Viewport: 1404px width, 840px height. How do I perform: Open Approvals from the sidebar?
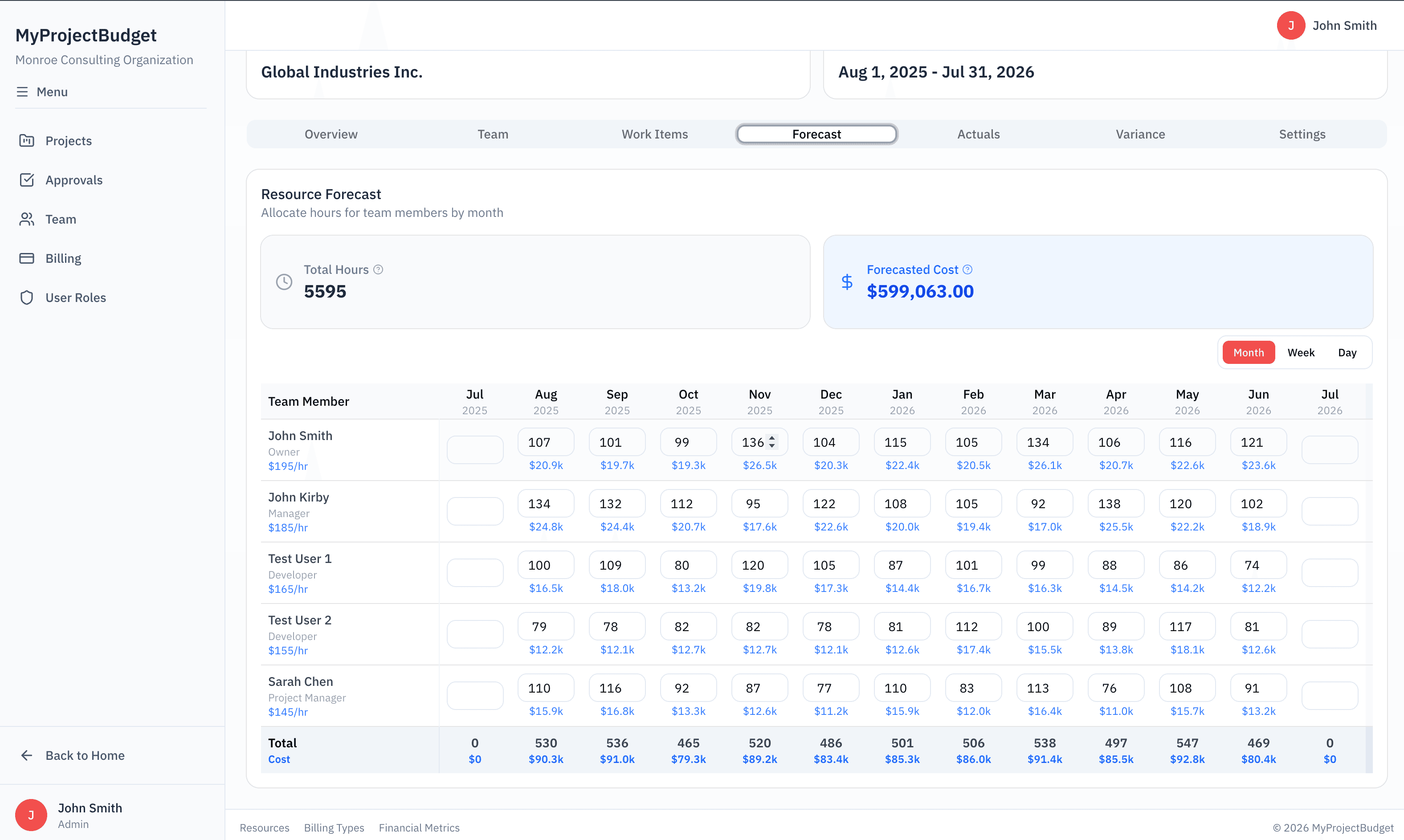click(27, 180)
